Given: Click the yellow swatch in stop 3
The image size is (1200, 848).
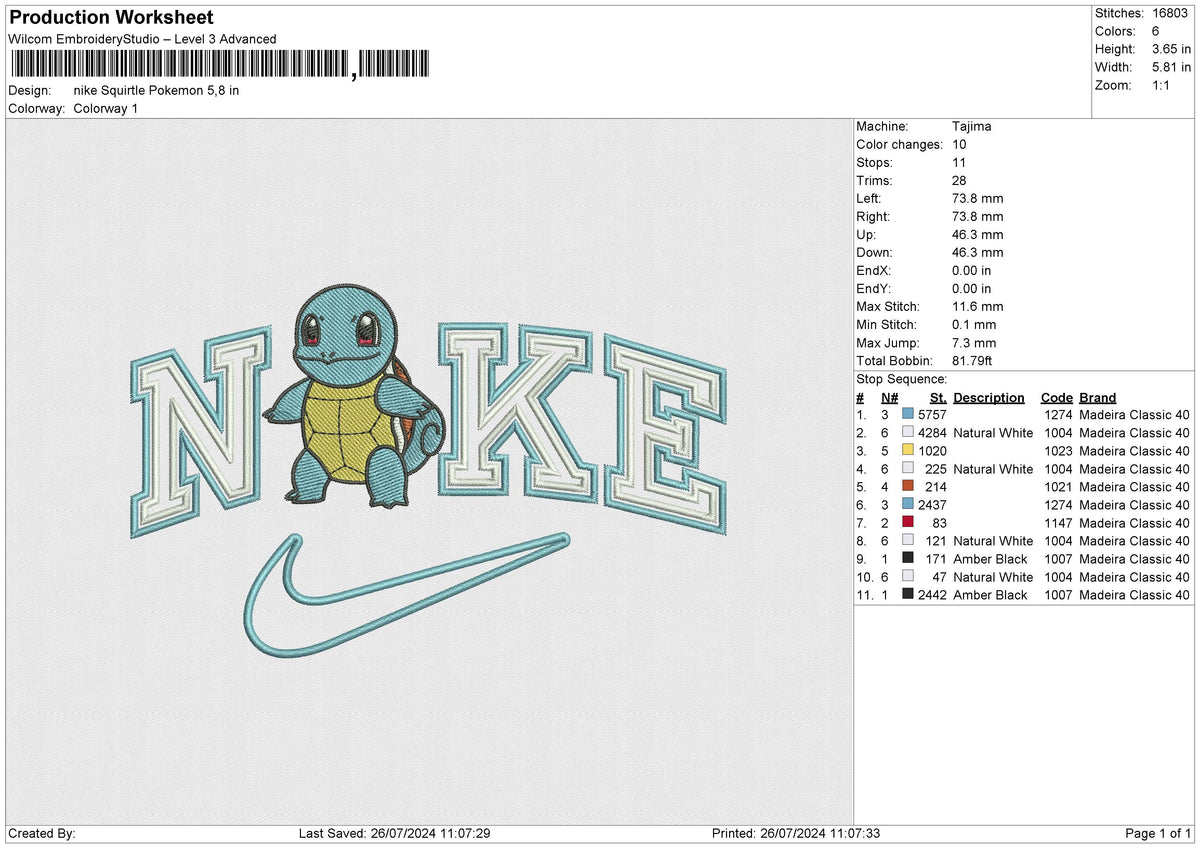Looking at the screenshot, I should coord(908,451).
